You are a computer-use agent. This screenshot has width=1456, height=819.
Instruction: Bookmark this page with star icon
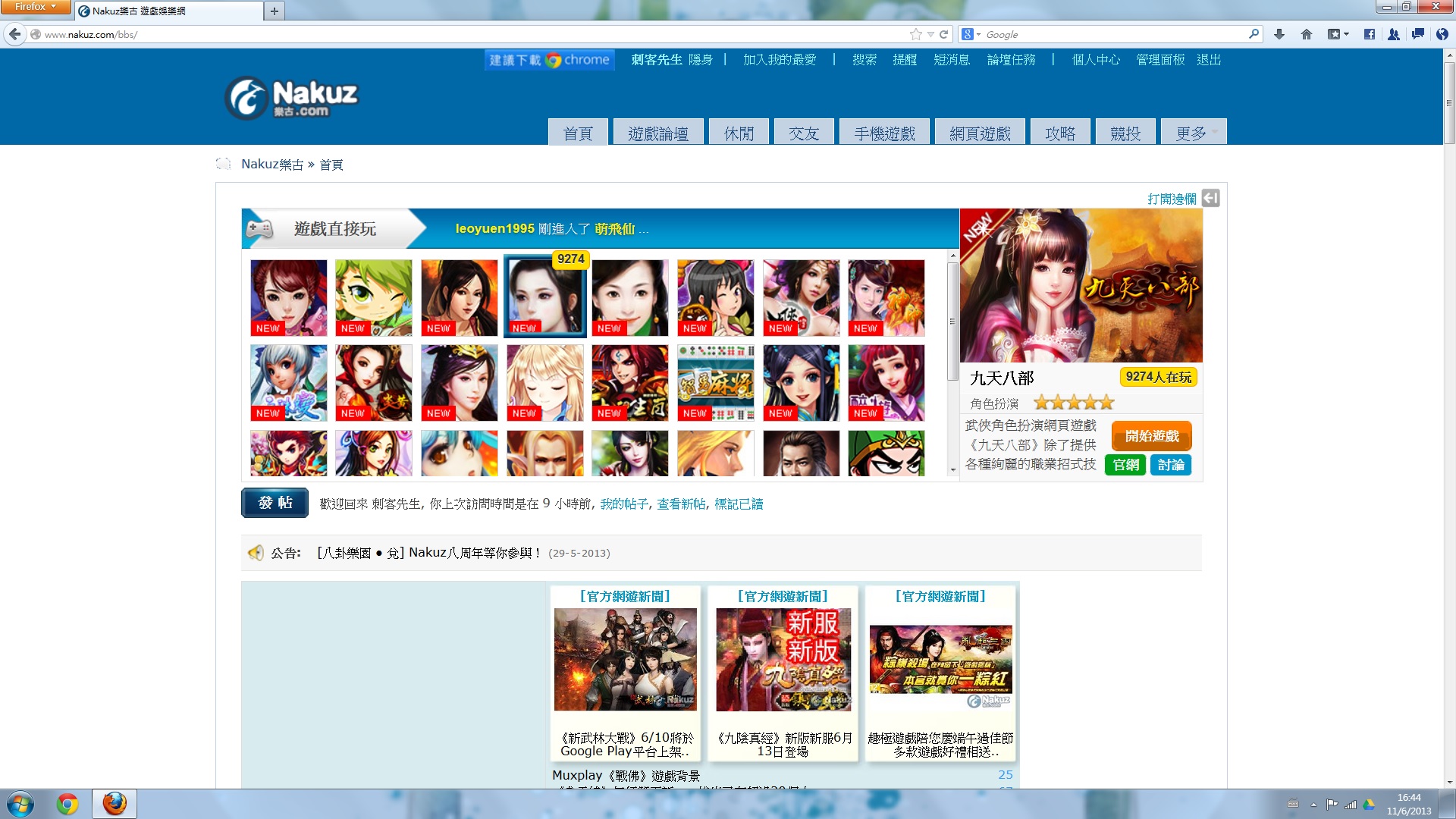coord(916,34)
